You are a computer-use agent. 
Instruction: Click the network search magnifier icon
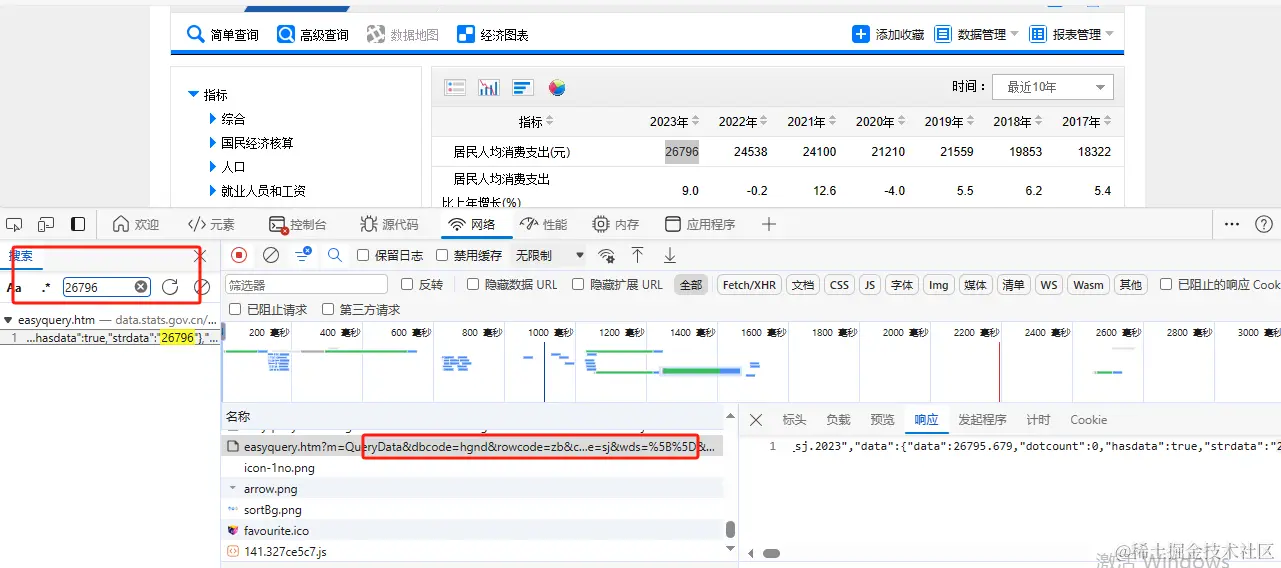click(x=335, y=255)
